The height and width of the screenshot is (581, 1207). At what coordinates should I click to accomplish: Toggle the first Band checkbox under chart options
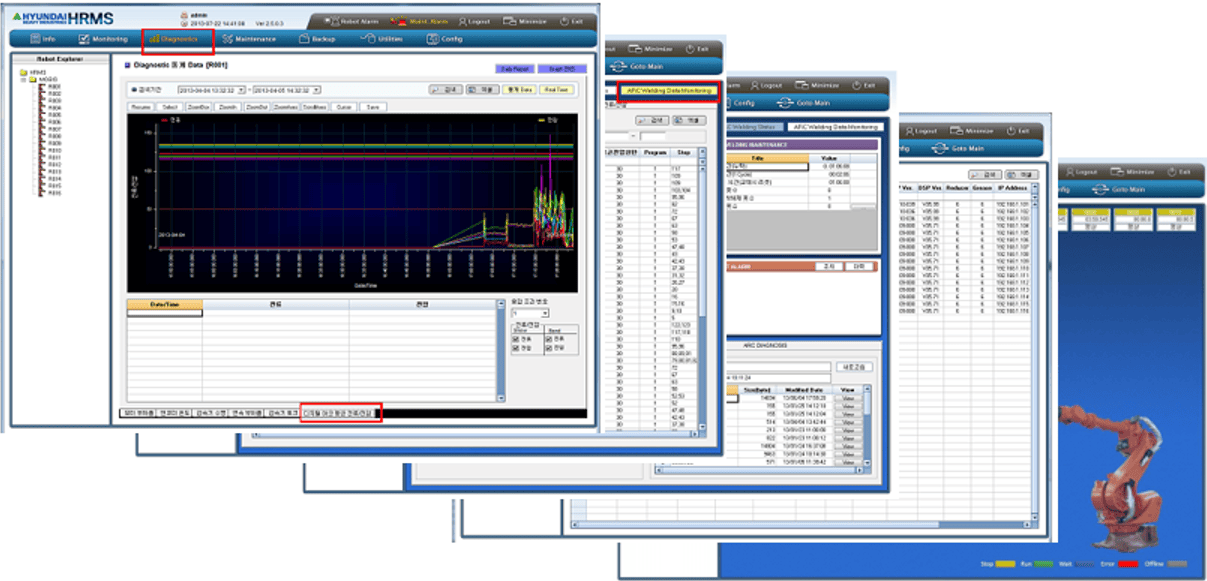[549, 339]
